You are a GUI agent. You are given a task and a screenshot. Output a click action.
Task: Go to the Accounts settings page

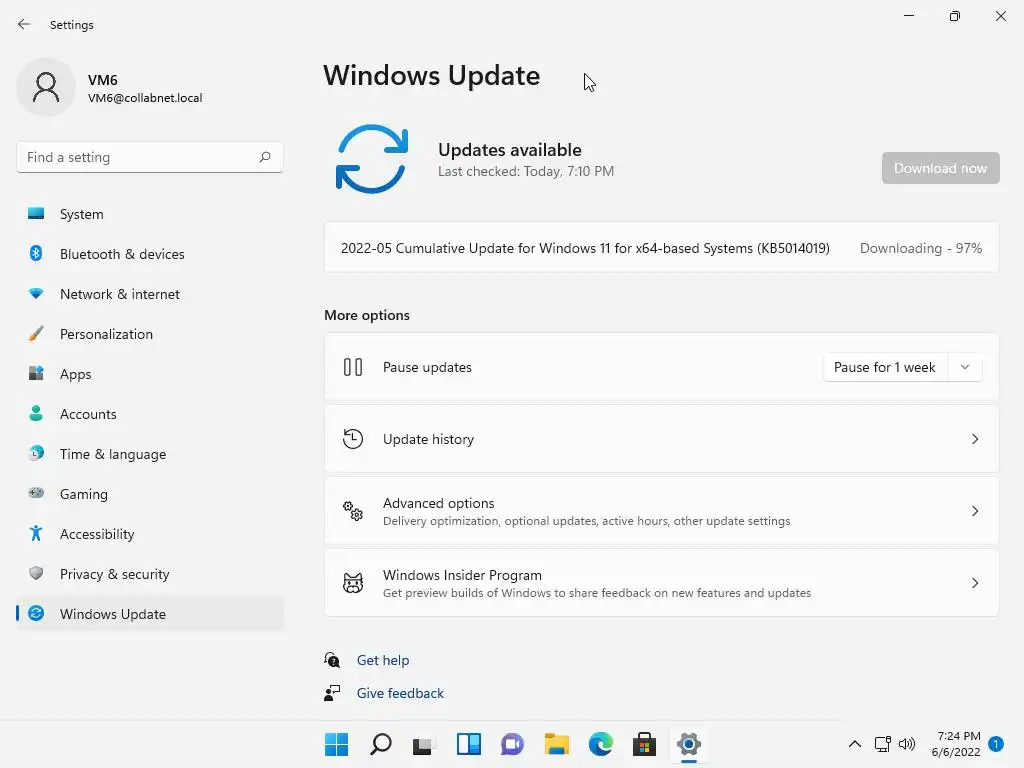[x=150, y=413]
